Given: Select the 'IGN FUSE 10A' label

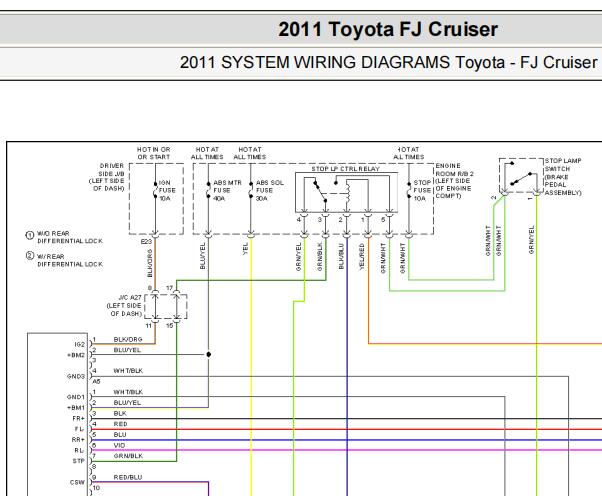Looking at the screenshot, I should [167, 190].
